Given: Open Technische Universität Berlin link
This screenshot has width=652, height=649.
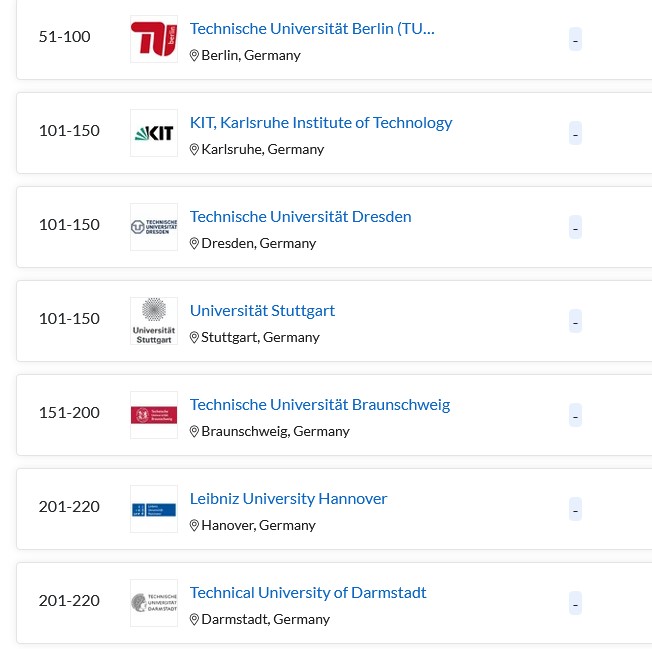Looking at the screenshot, I should pos(312,29).
